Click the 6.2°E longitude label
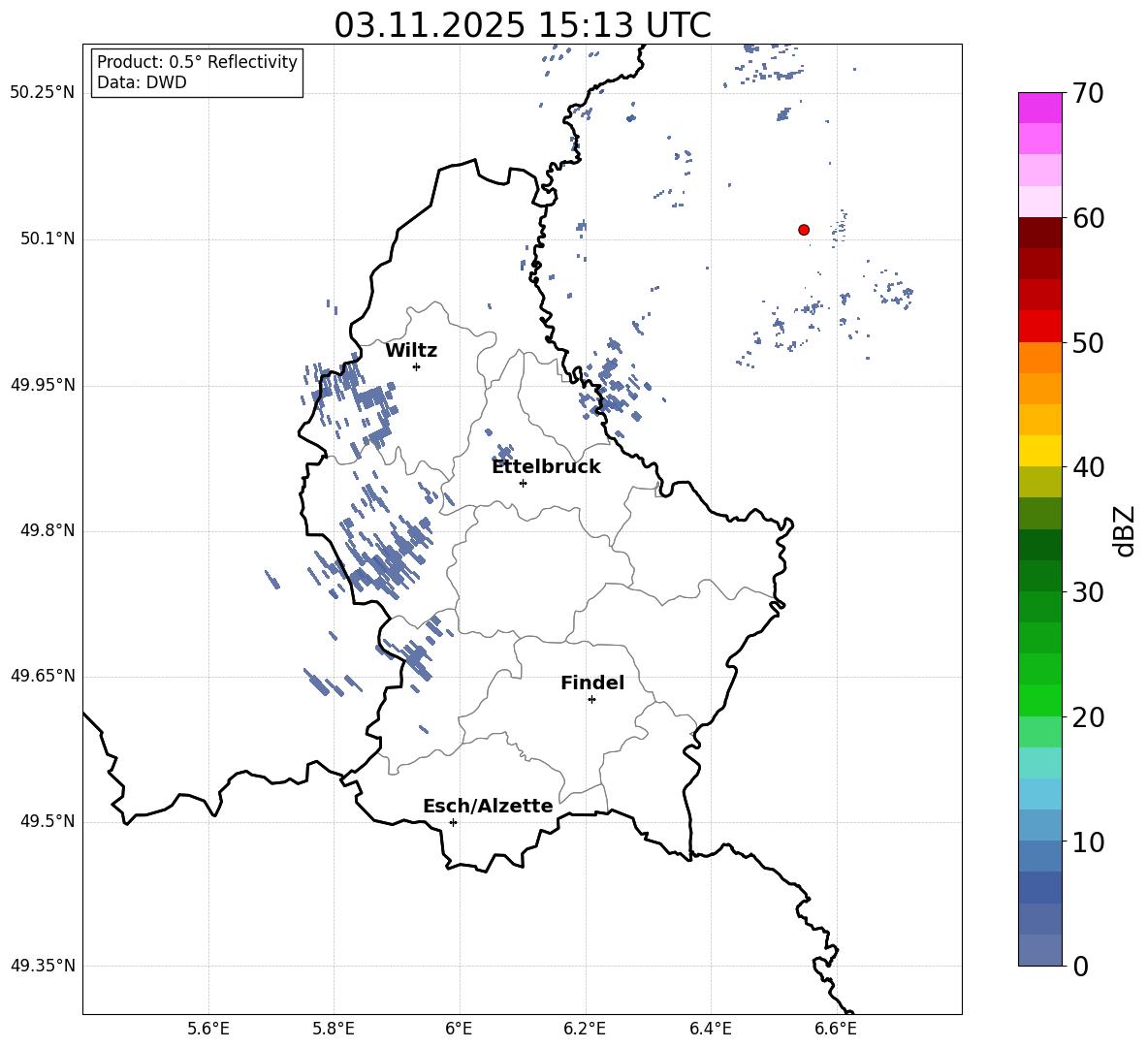1148x1048 pixels. (585, 1029)
